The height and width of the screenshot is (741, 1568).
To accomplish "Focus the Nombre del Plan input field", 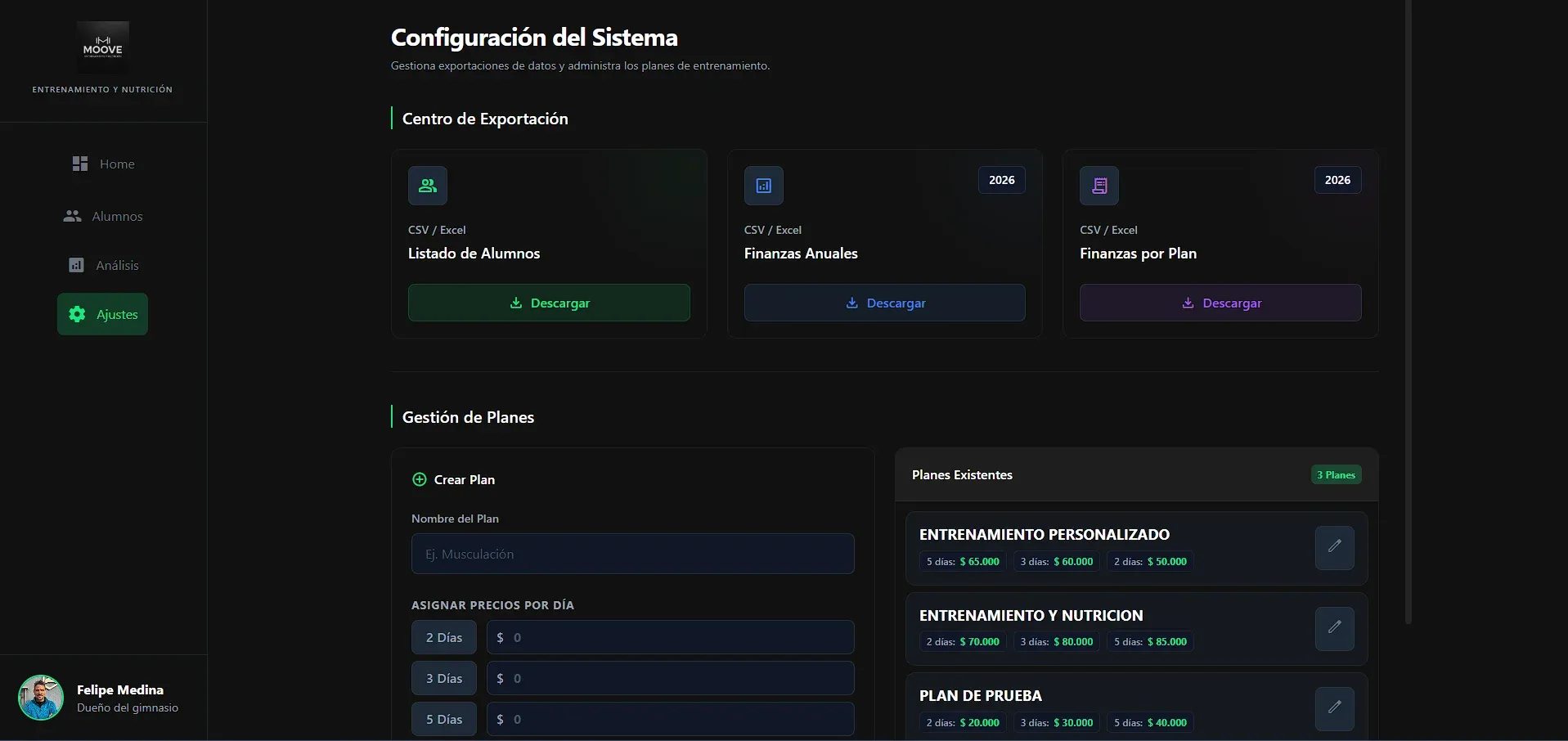I will (x=633, y=554).
